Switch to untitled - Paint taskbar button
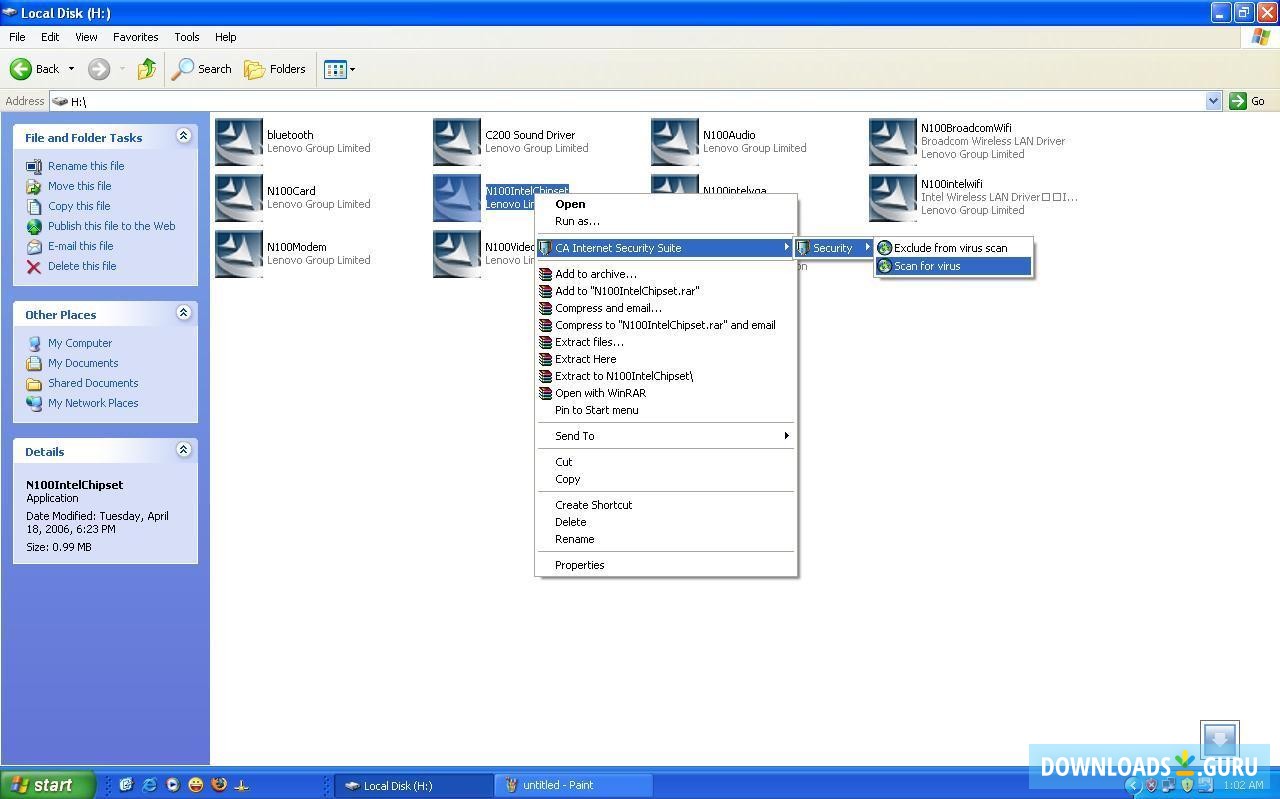 [x=574, y=785]
